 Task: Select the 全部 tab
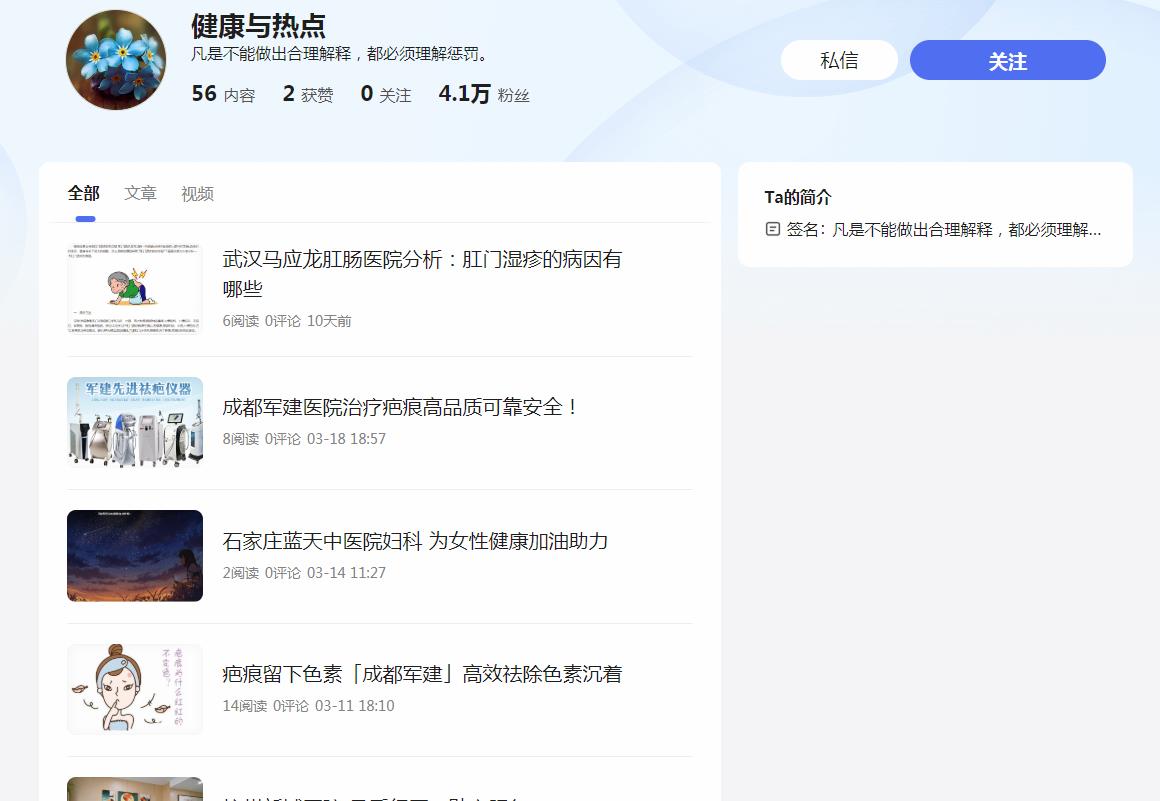[84, 194]
